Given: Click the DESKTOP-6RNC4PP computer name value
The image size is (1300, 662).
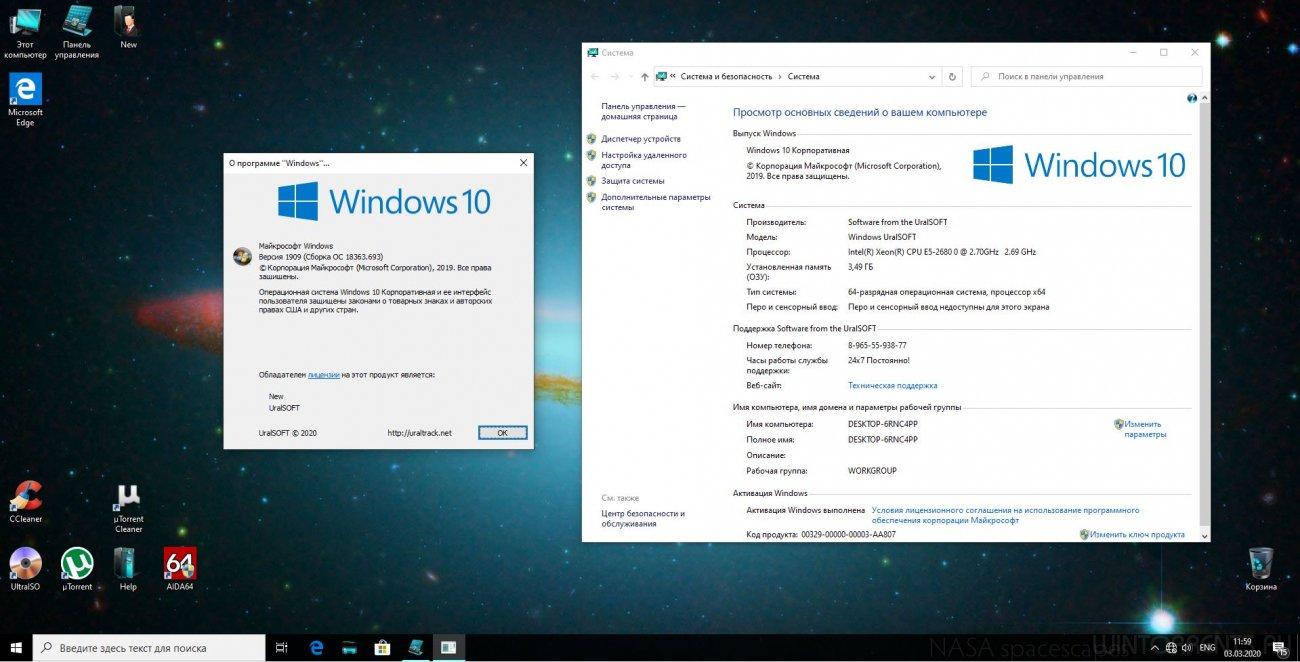Looking at the screenshot, I should click(x=883, y=424).
